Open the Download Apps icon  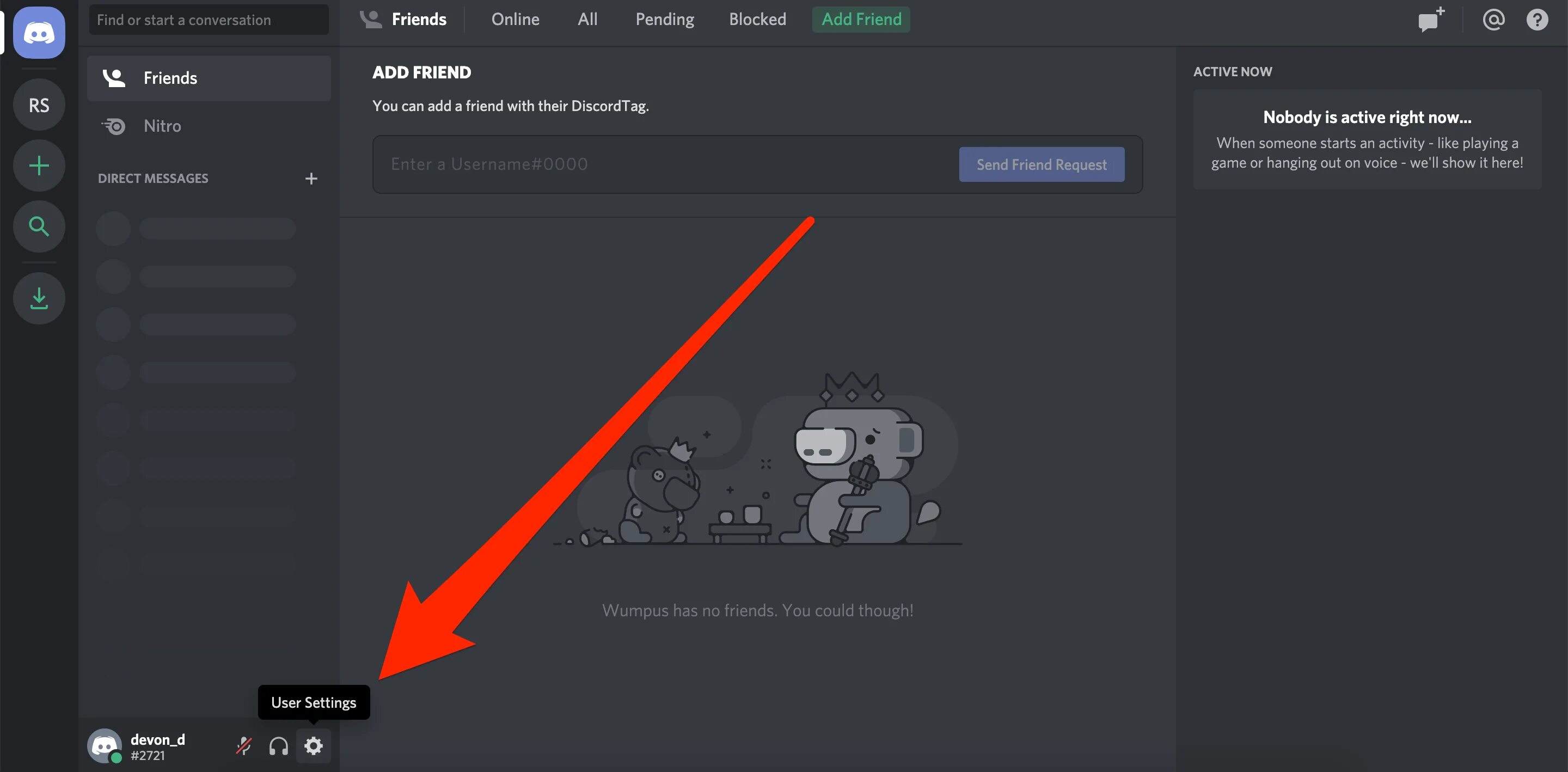tap(38, 298)
